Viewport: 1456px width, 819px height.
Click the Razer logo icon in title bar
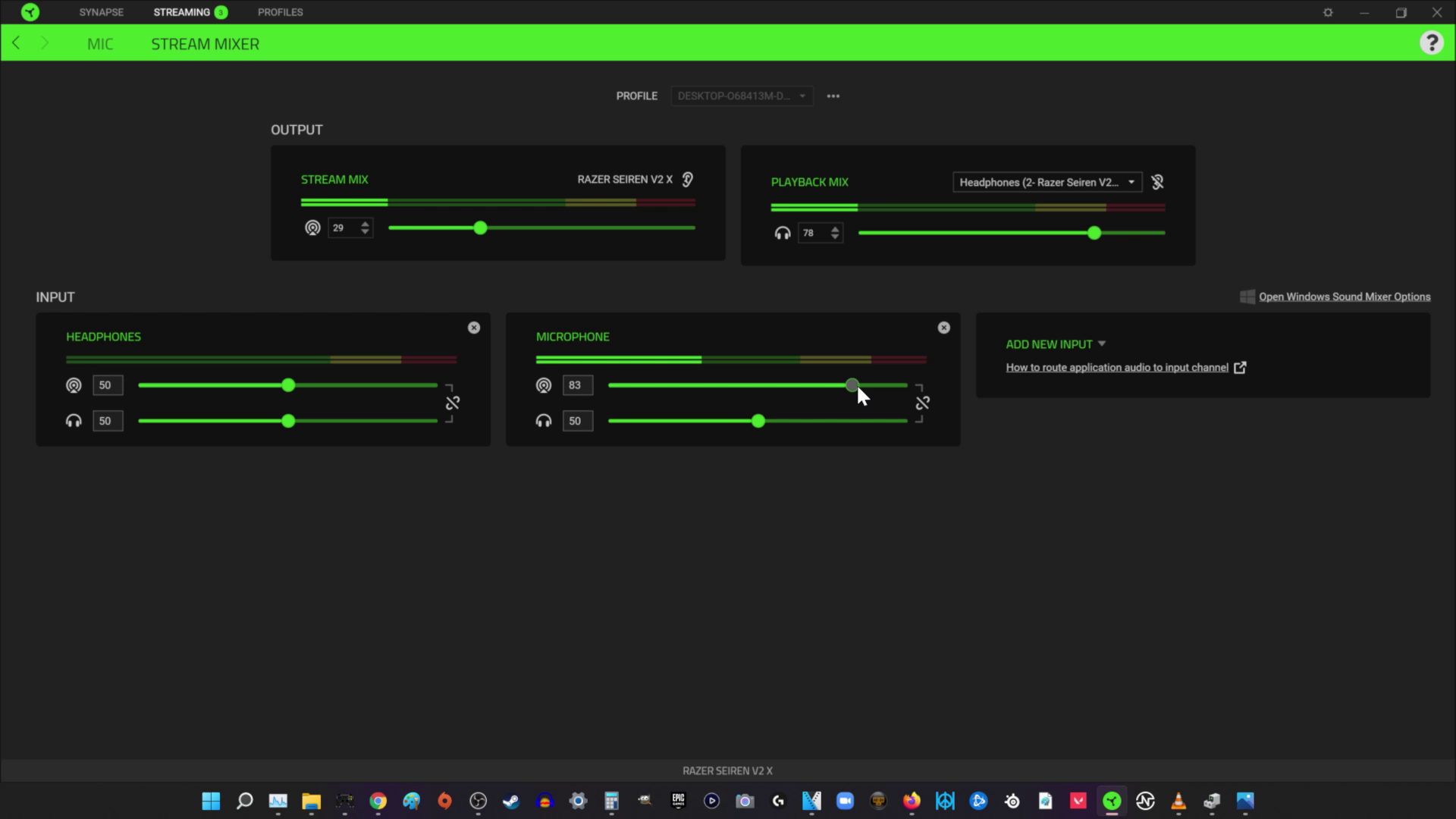(30, 12)
